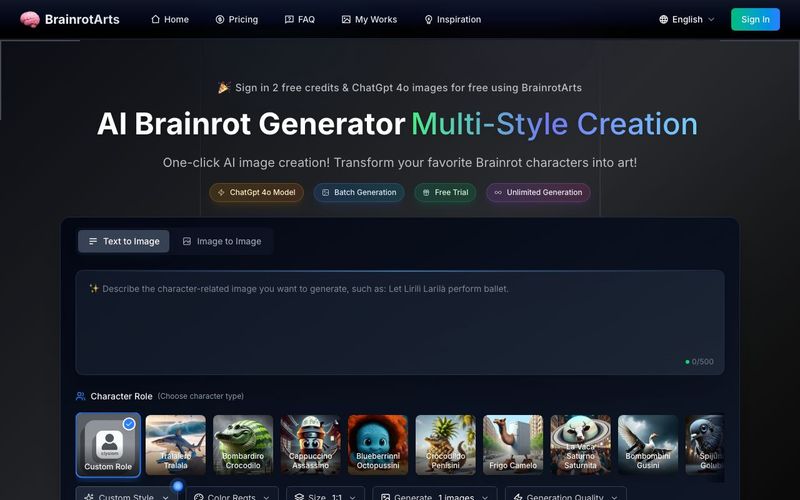The width and height of the screenshot is (800, 500).
Task: Choose the Bombardiro Crocodilo character
Action: 243,445
